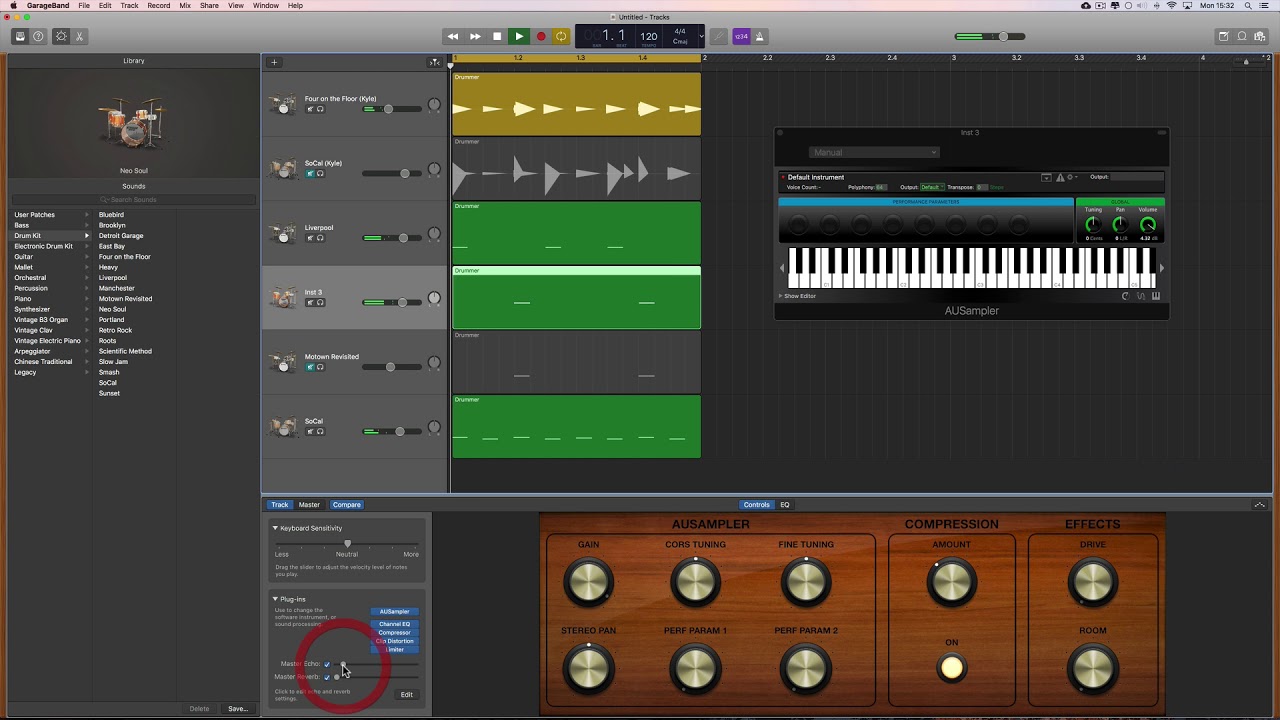Image resolution: width=1280 pixels, height=720 pixels.
Task: Click the pan knob on Inst 3 track
Action: [434, 299]
